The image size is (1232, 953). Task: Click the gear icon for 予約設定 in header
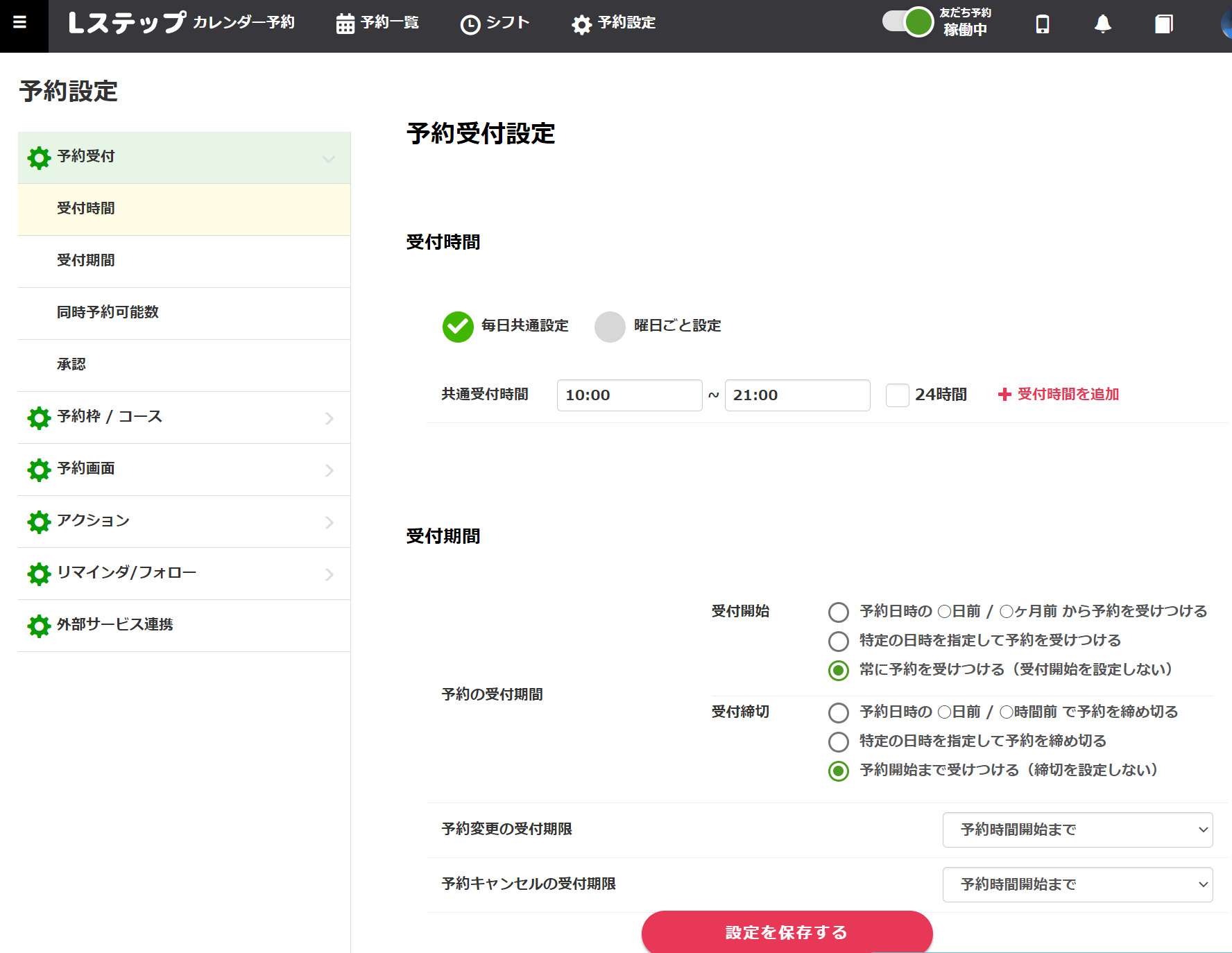tap(581, 25)
